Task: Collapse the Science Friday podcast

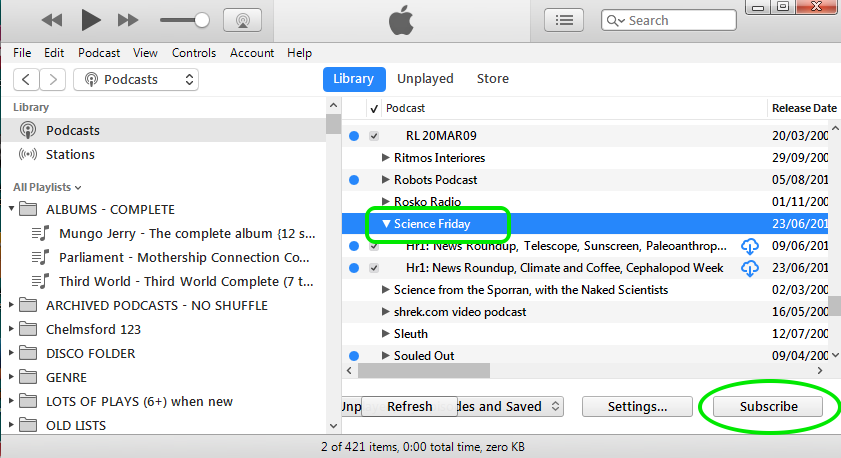Action: [386, 224]
